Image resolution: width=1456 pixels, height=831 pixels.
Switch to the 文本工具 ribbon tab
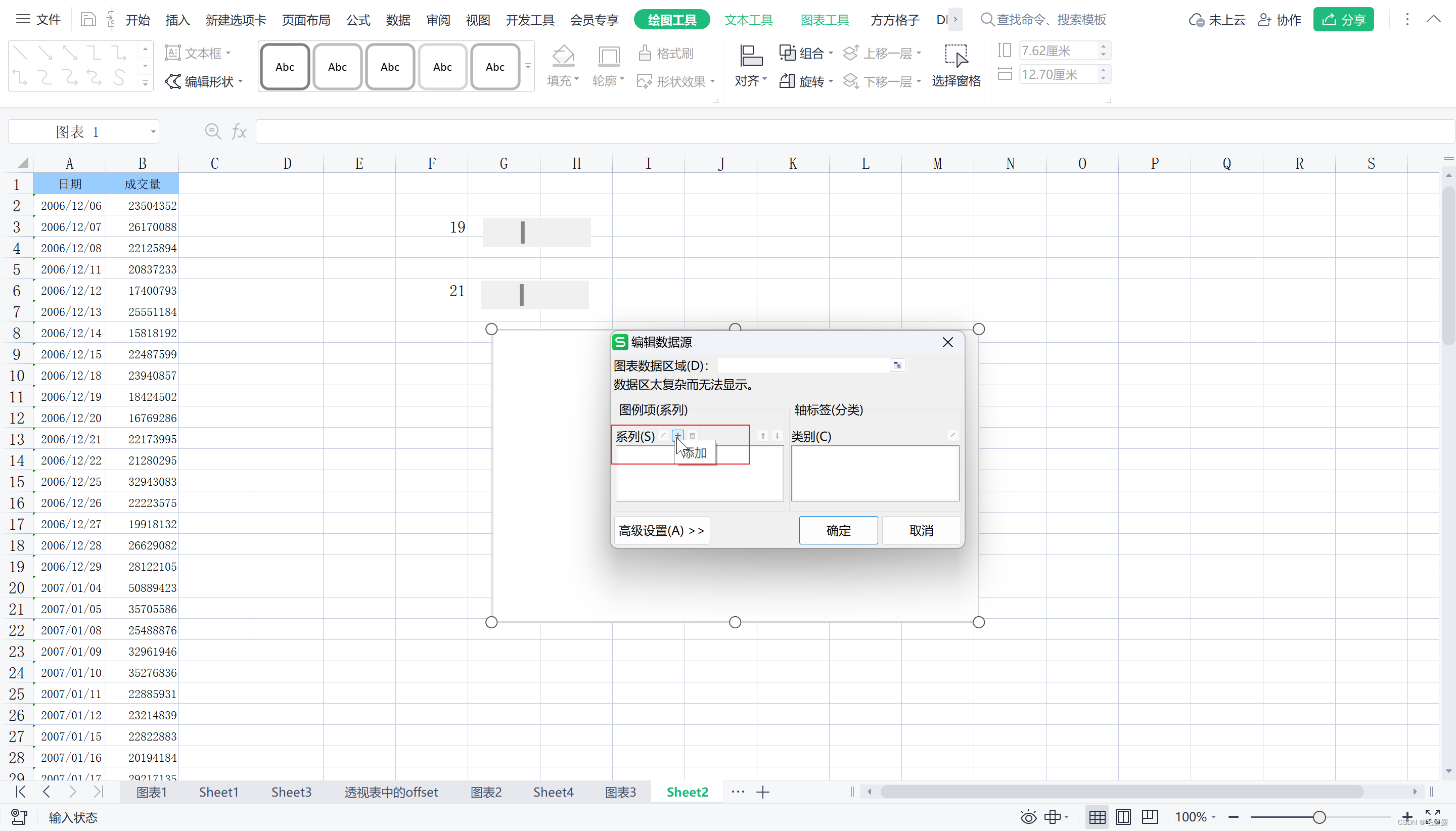point(748,20)
